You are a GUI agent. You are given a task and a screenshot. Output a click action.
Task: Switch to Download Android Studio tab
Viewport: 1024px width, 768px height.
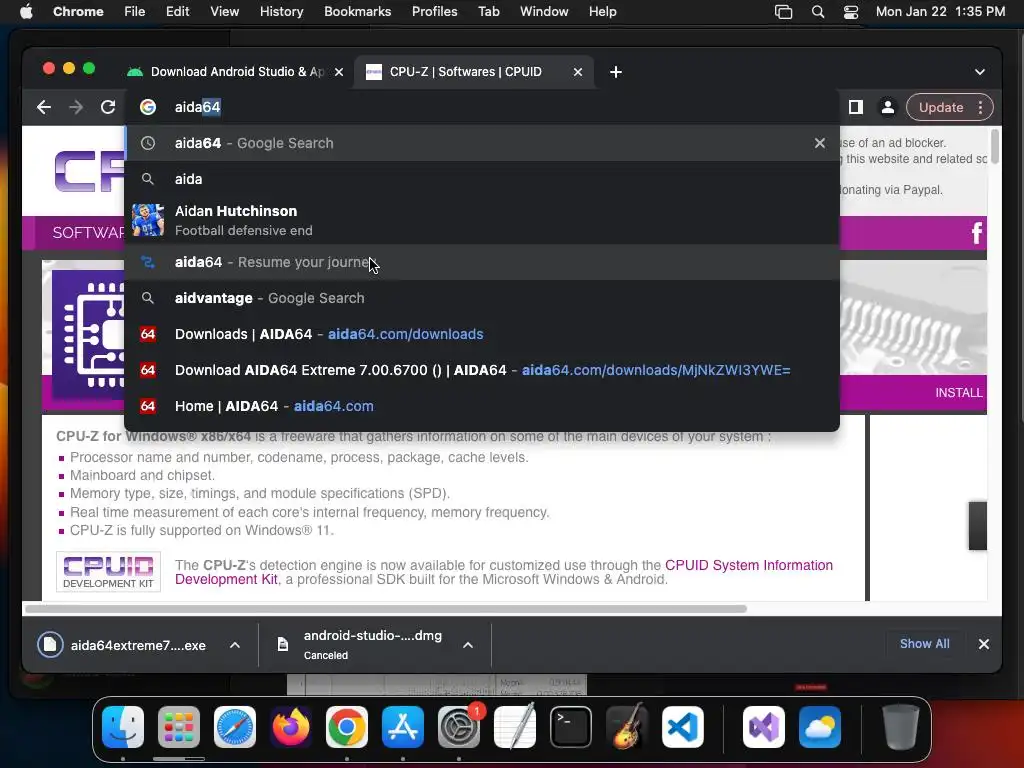(x=236, y=72)
